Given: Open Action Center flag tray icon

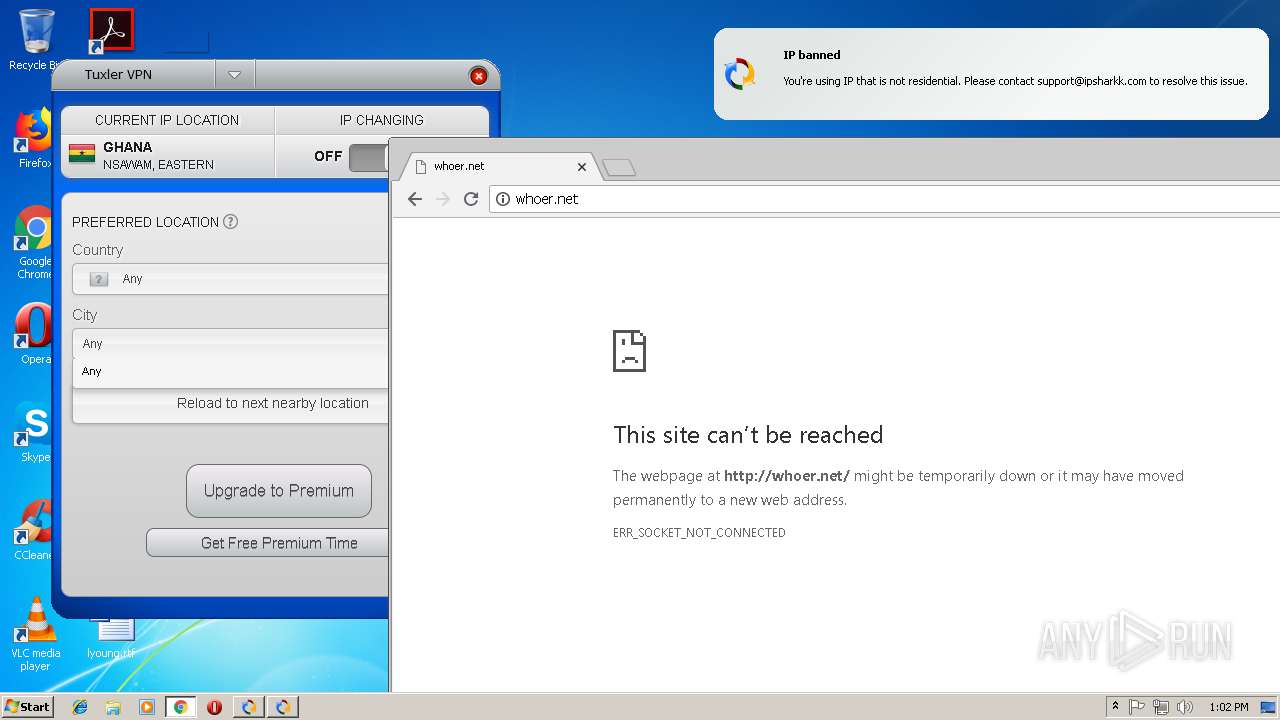Looking at the screenshot, I should pos(1137,707).
